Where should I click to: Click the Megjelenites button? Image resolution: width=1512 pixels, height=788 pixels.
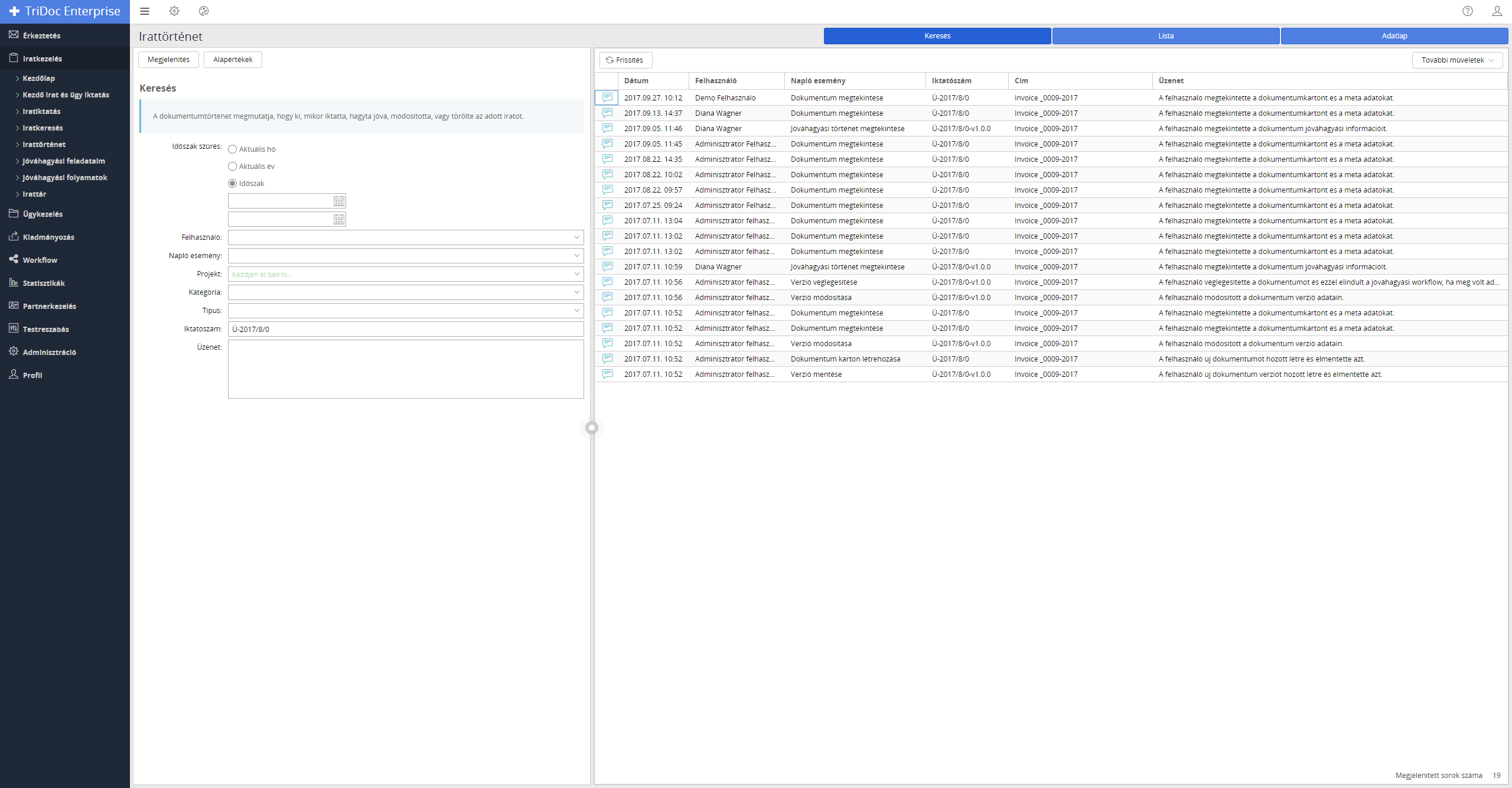(x=168, y=60)
